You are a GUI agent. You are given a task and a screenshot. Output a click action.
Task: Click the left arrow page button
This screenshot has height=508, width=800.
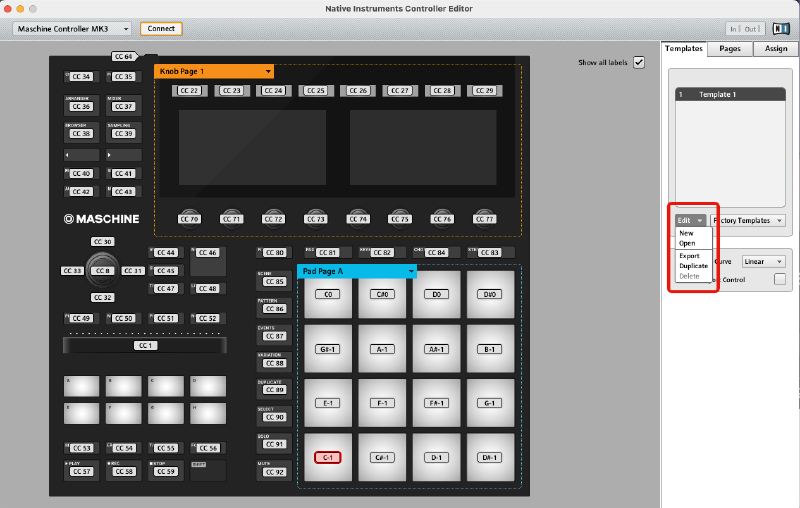82,155
